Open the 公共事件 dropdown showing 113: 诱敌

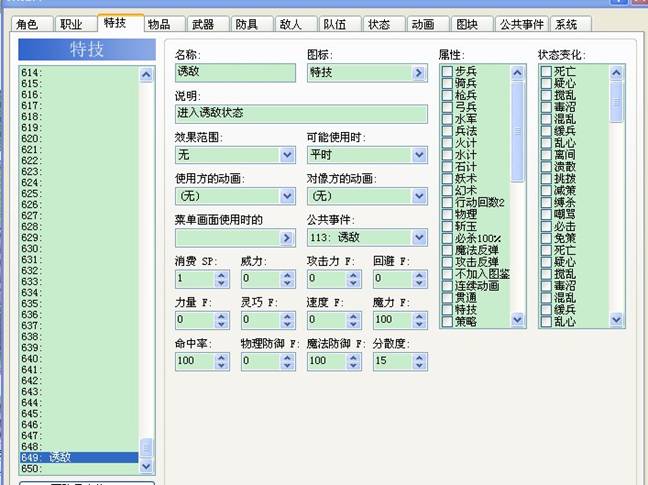[419, 238]
